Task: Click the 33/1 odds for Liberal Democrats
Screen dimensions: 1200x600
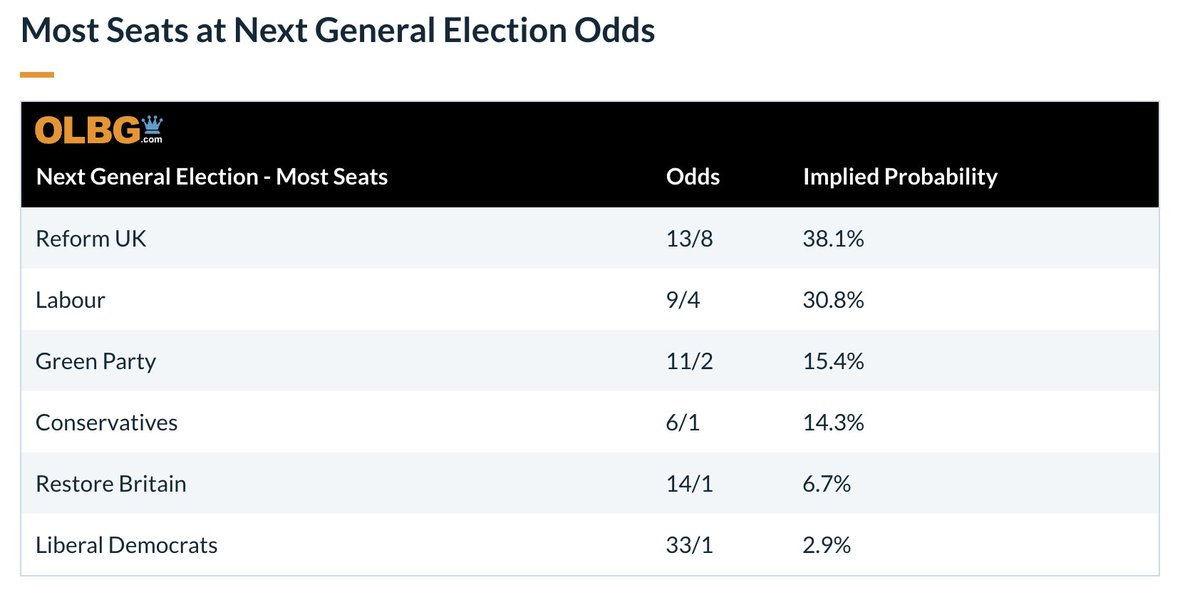Action: tap(688, 545)
